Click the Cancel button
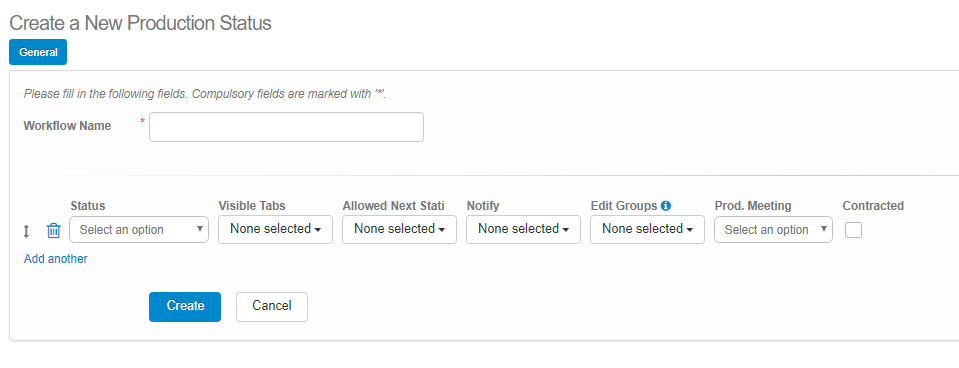The width and height of the screenshot is (959, 368). 272,306
